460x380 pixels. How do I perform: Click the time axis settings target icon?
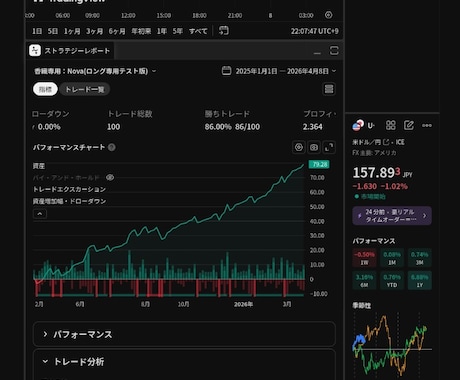328,15
